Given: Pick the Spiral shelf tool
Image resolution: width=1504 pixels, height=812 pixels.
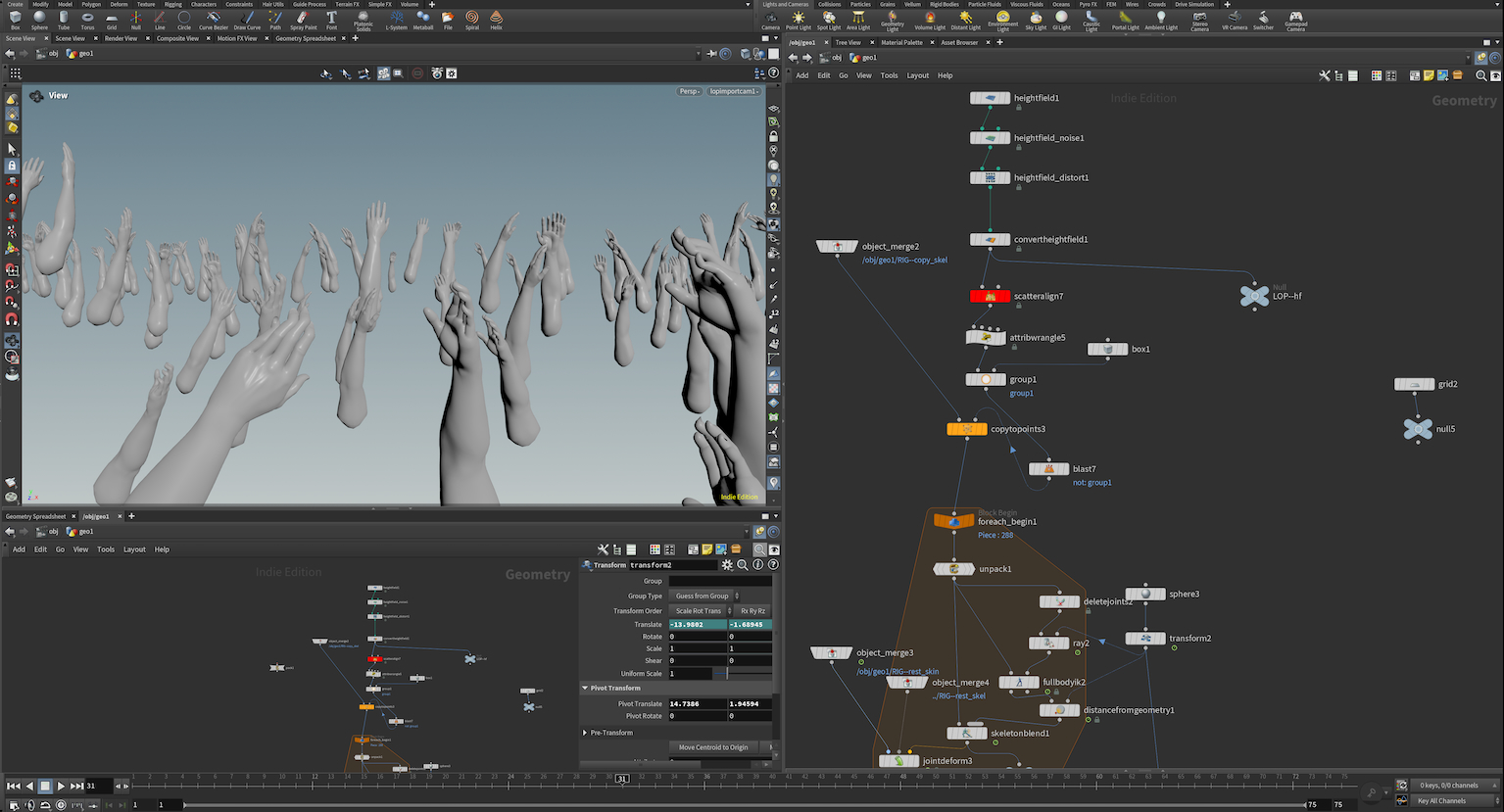Looking at the screenshot, I should click(471, 20).
